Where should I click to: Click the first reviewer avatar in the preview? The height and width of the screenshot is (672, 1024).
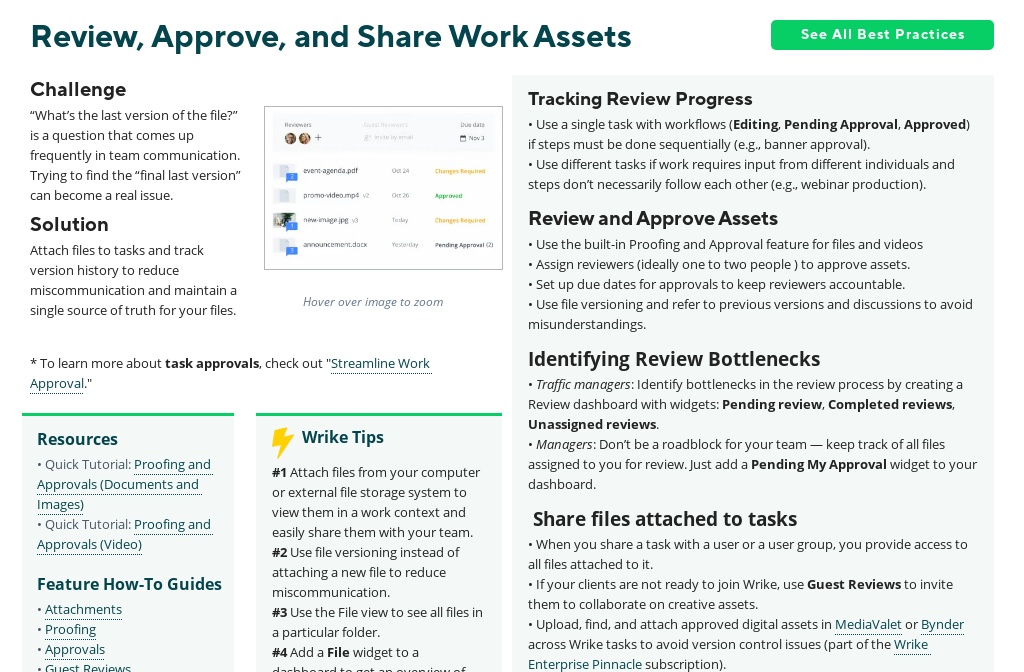[288, 137]
